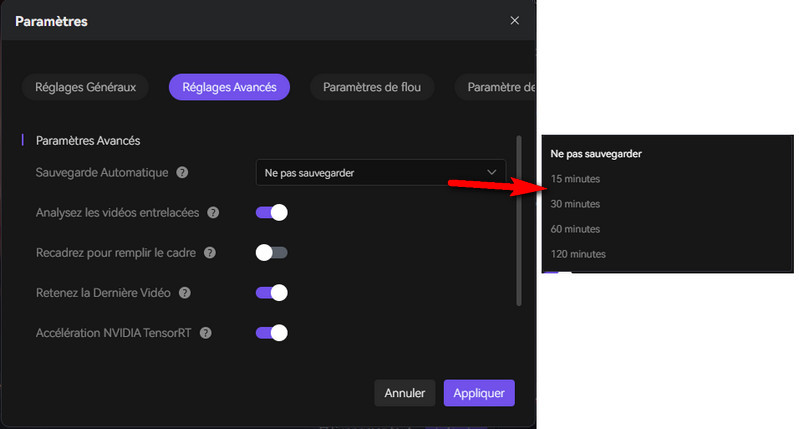Choose Ne pas sauvegarder in the list
This screenshot has height=429, width=799.
tap(596, 154)
